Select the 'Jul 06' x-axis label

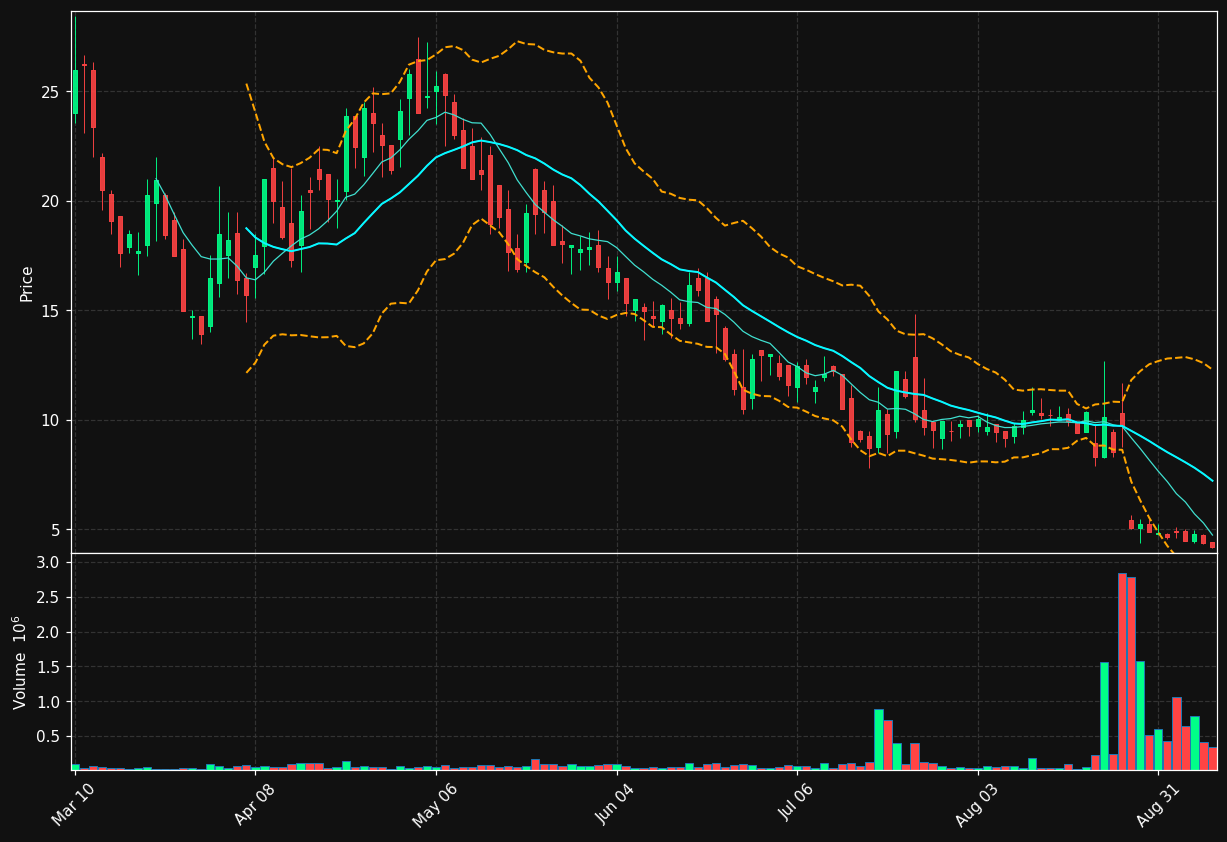pos(796,805)
